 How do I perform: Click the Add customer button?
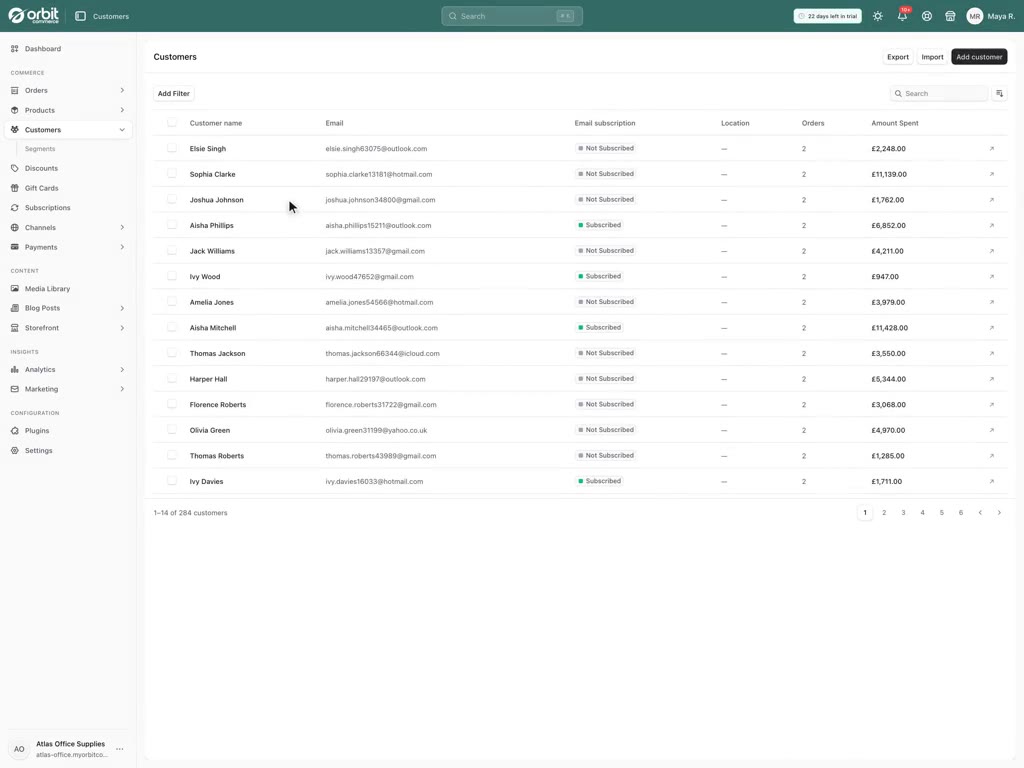(979, 57)
